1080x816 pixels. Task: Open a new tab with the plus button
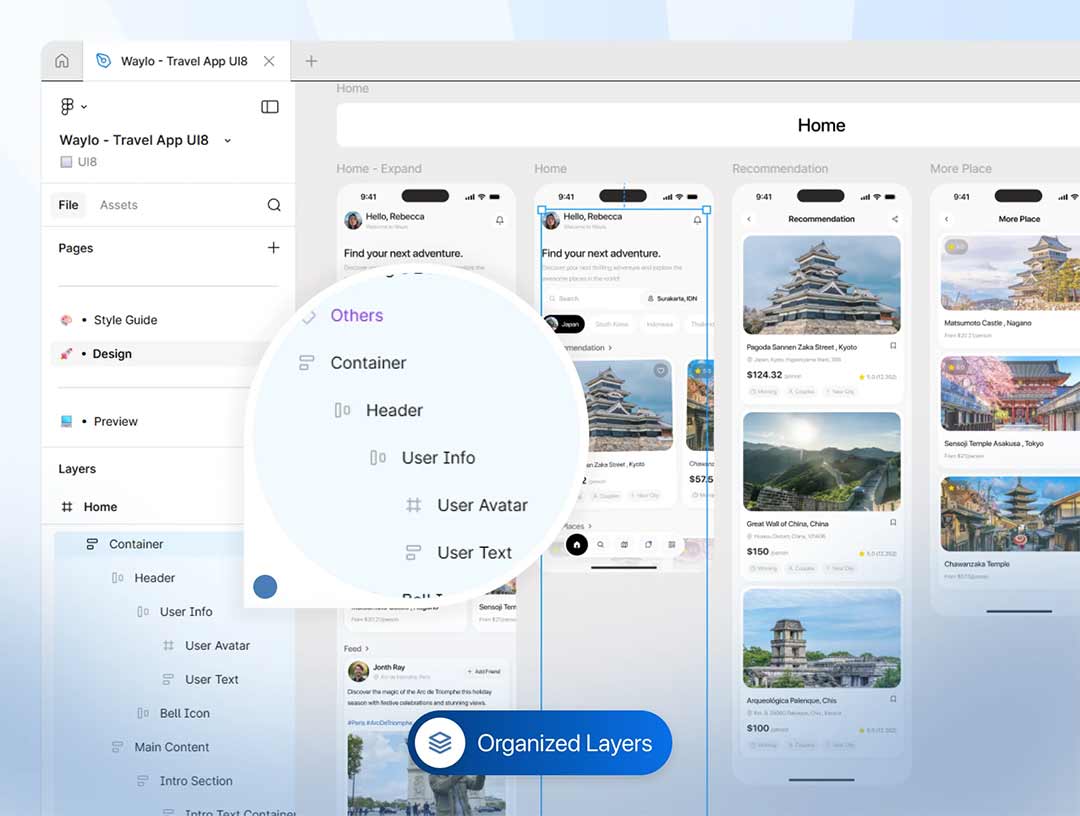click(x=311, y=61)
